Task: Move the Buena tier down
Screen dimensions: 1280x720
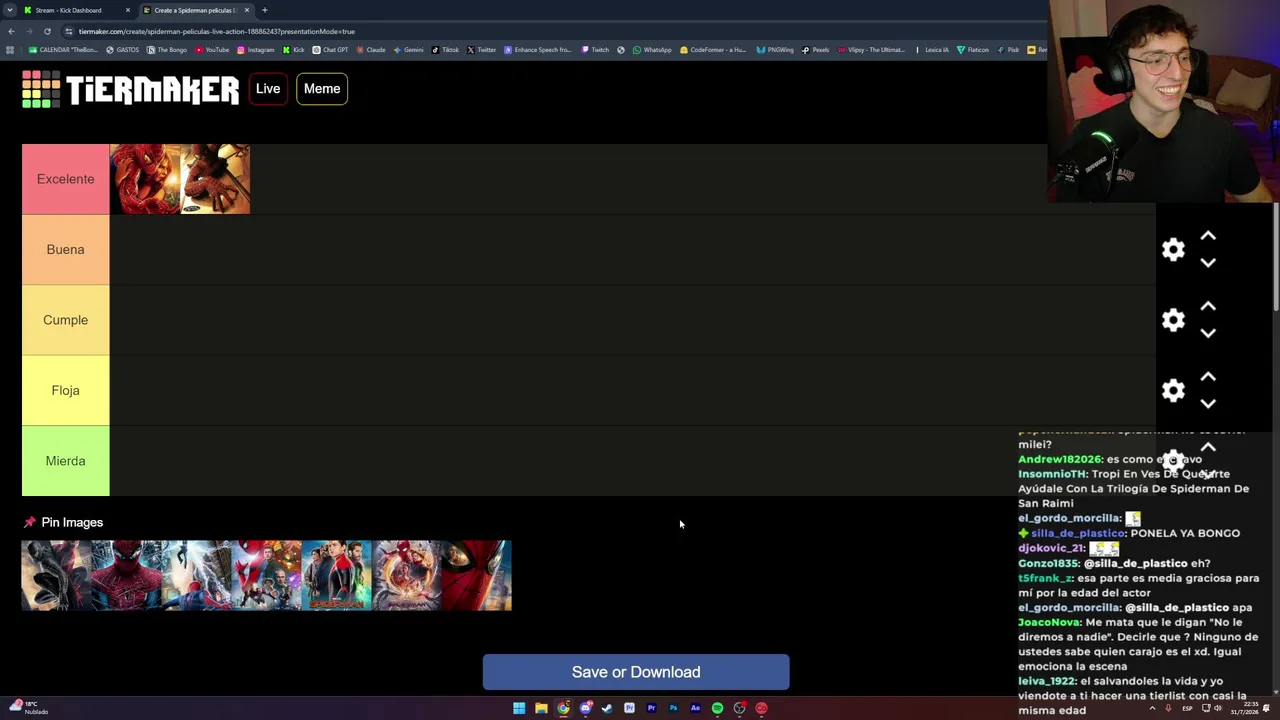Action: coord(1208,262)
